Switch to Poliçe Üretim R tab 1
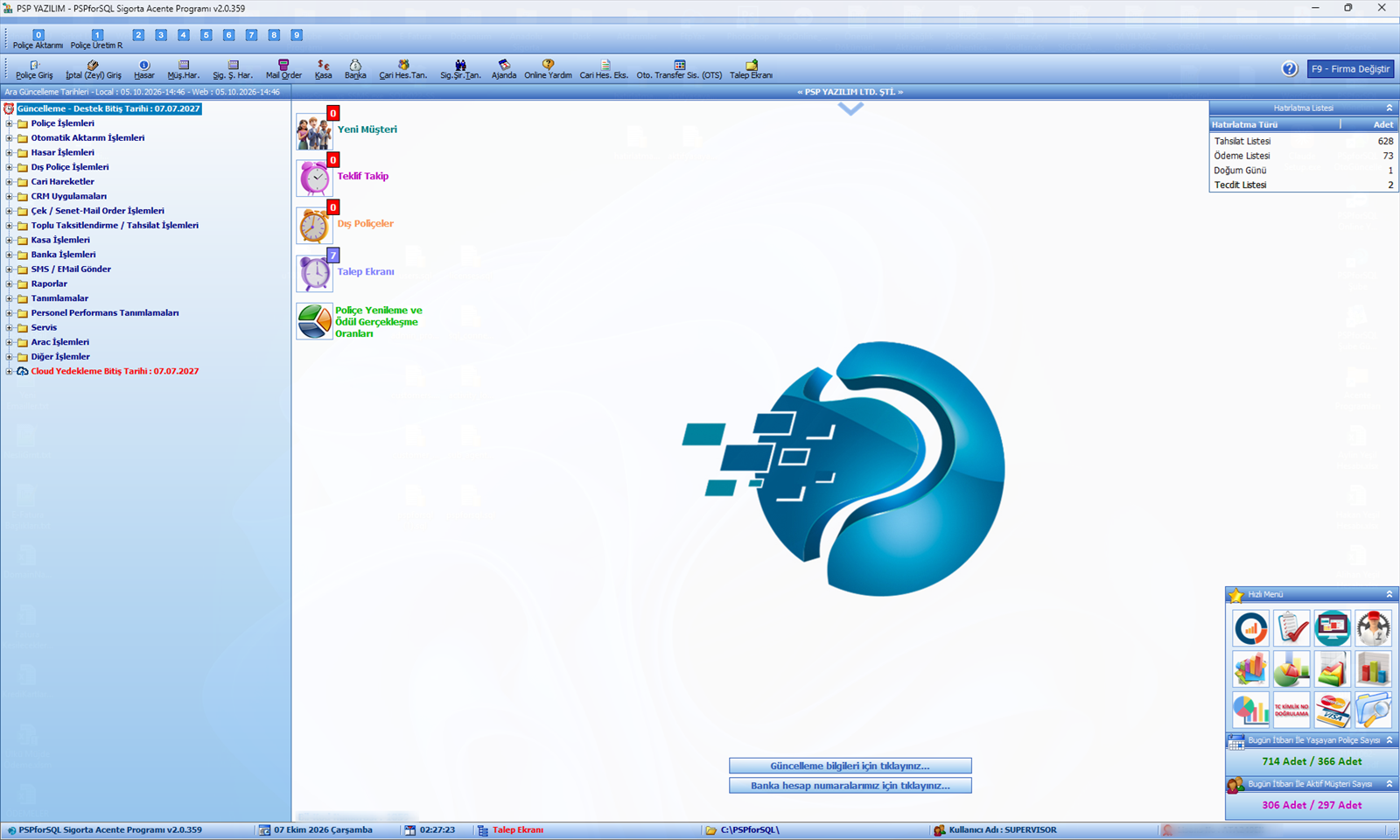Screen dimensions: 1400x840 click(97, 39)
